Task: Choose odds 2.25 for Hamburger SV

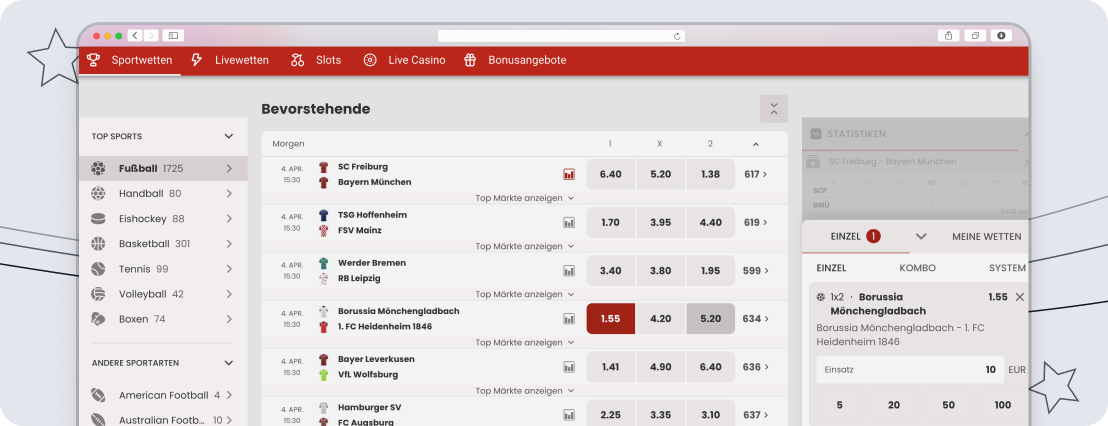Action: coord(611,415)
